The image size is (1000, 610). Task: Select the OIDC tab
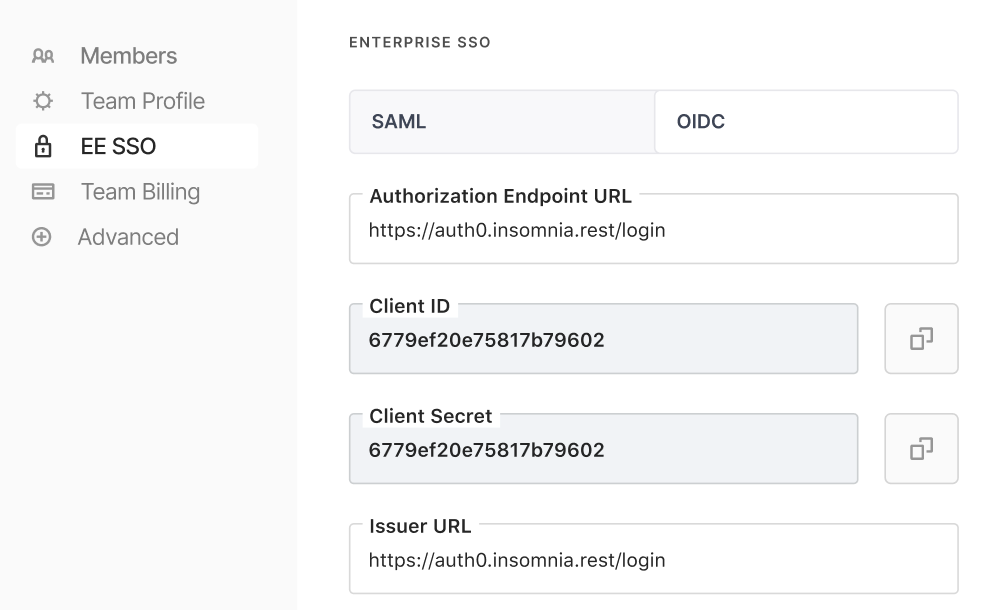coord(806,122)
